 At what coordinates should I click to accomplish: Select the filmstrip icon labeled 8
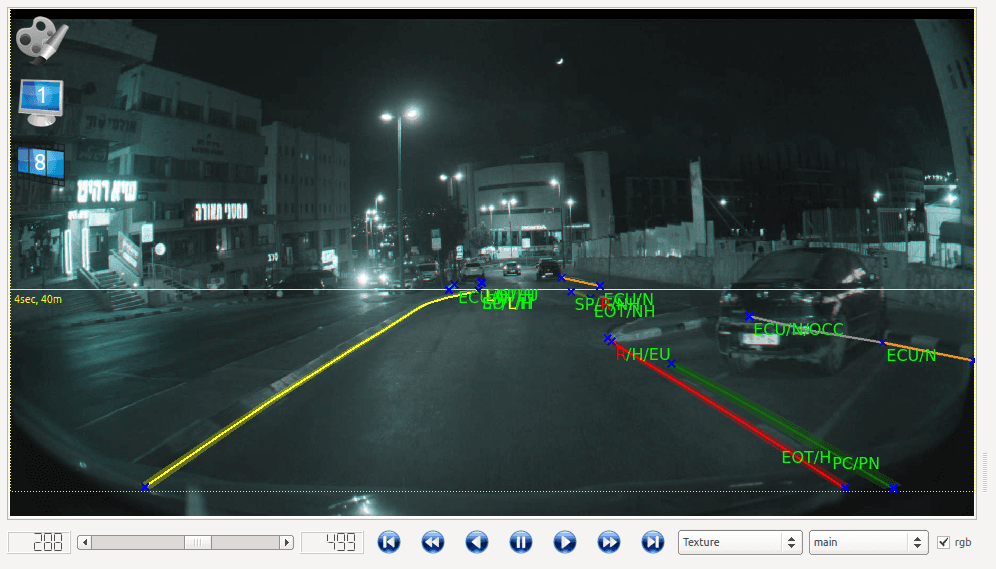pyautogui.click(x=41, y=163)
